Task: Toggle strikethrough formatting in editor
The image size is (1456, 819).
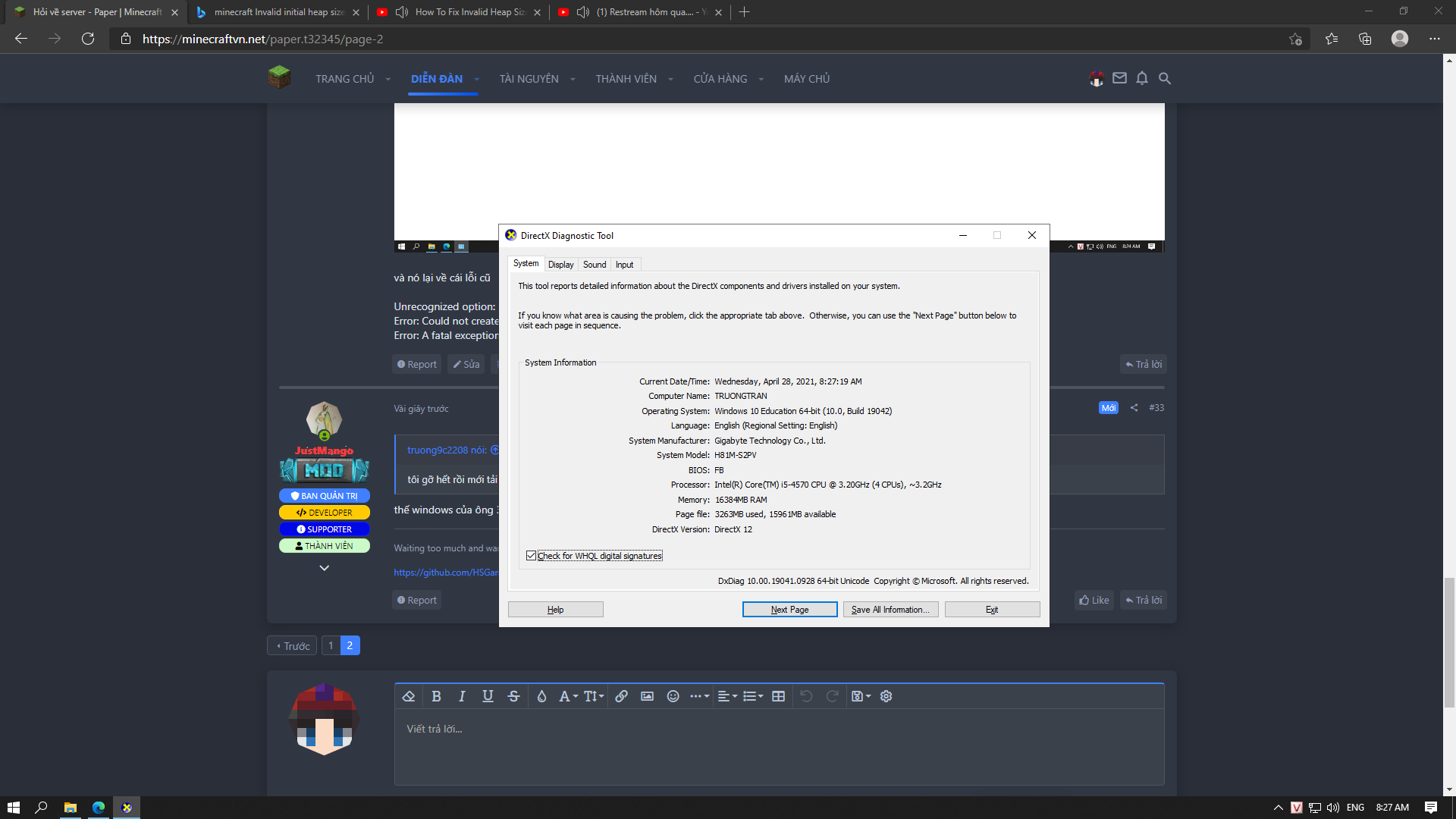Action: 513,696
